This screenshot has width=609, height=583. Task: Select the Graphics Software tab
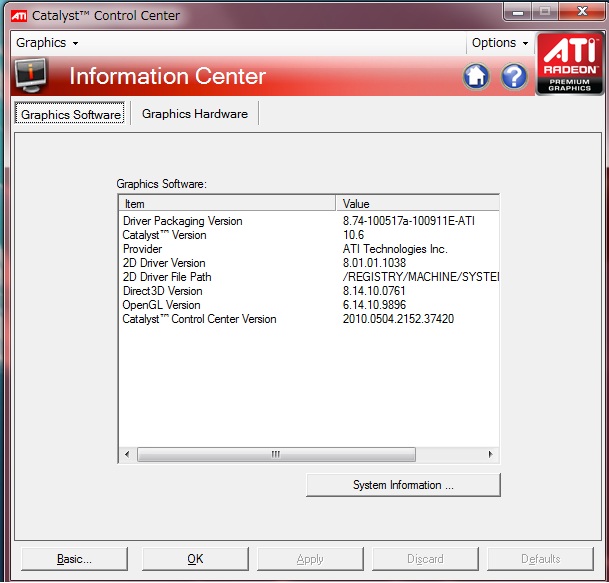click(x=71, y=114)
